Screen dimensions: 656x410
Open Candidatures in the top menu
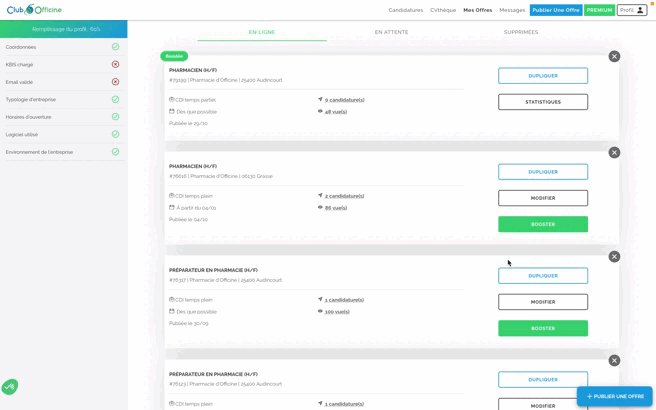pyautogui.click(x=405, y=10)
